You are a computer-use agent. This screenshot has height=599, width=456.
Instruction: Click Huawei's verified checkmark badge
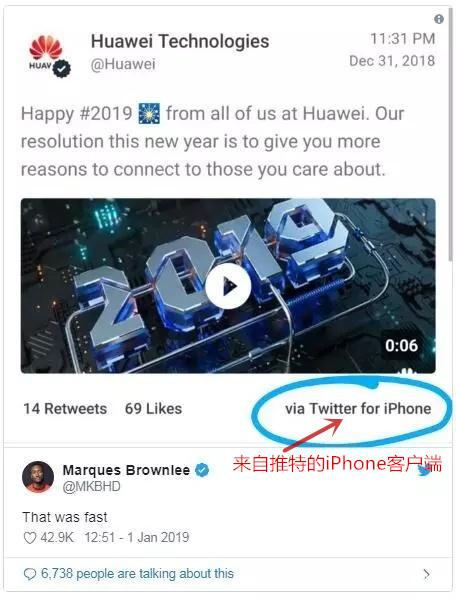point(61,69)
